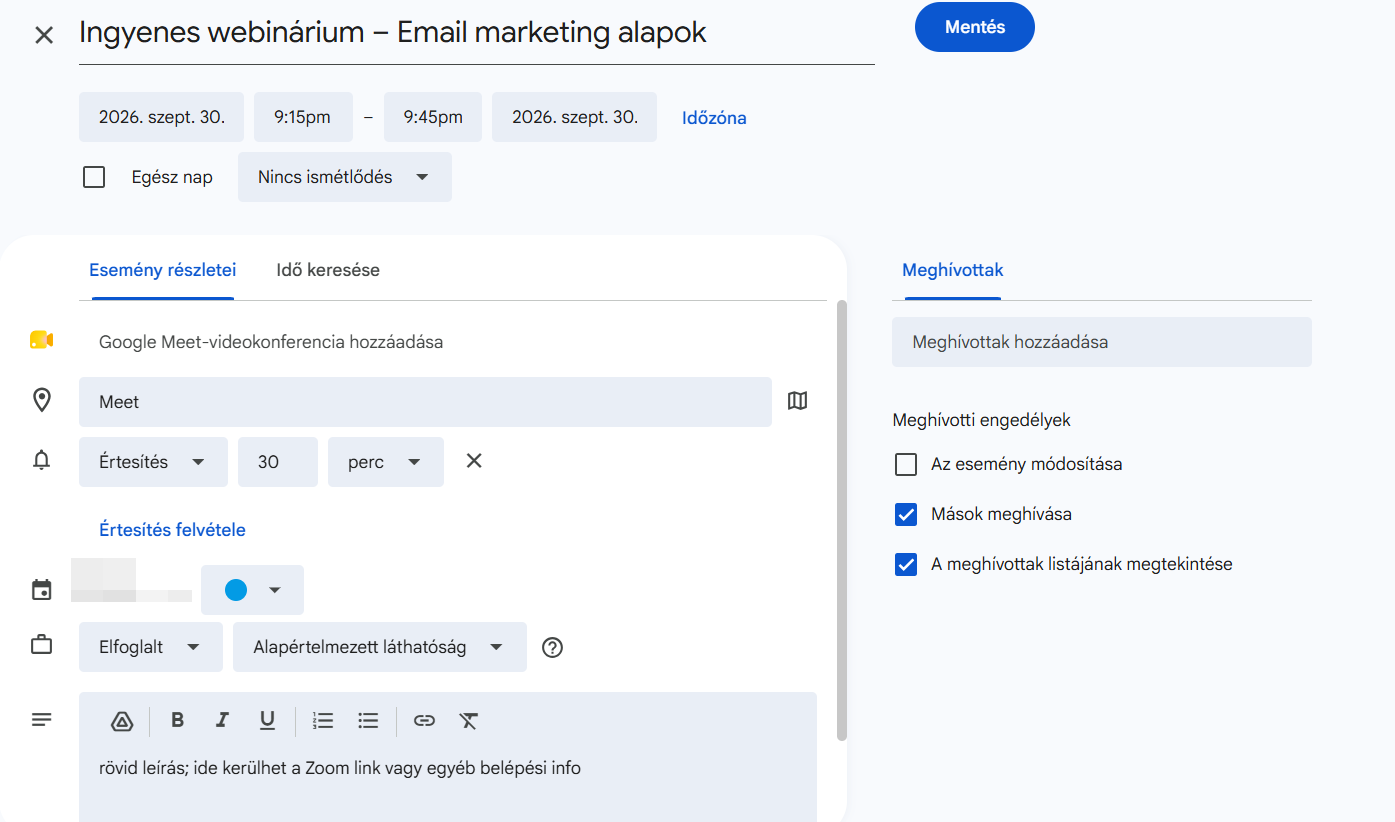1395x822 pixels.
Task: Click the location field containing Meet
Action: point(425,402)
